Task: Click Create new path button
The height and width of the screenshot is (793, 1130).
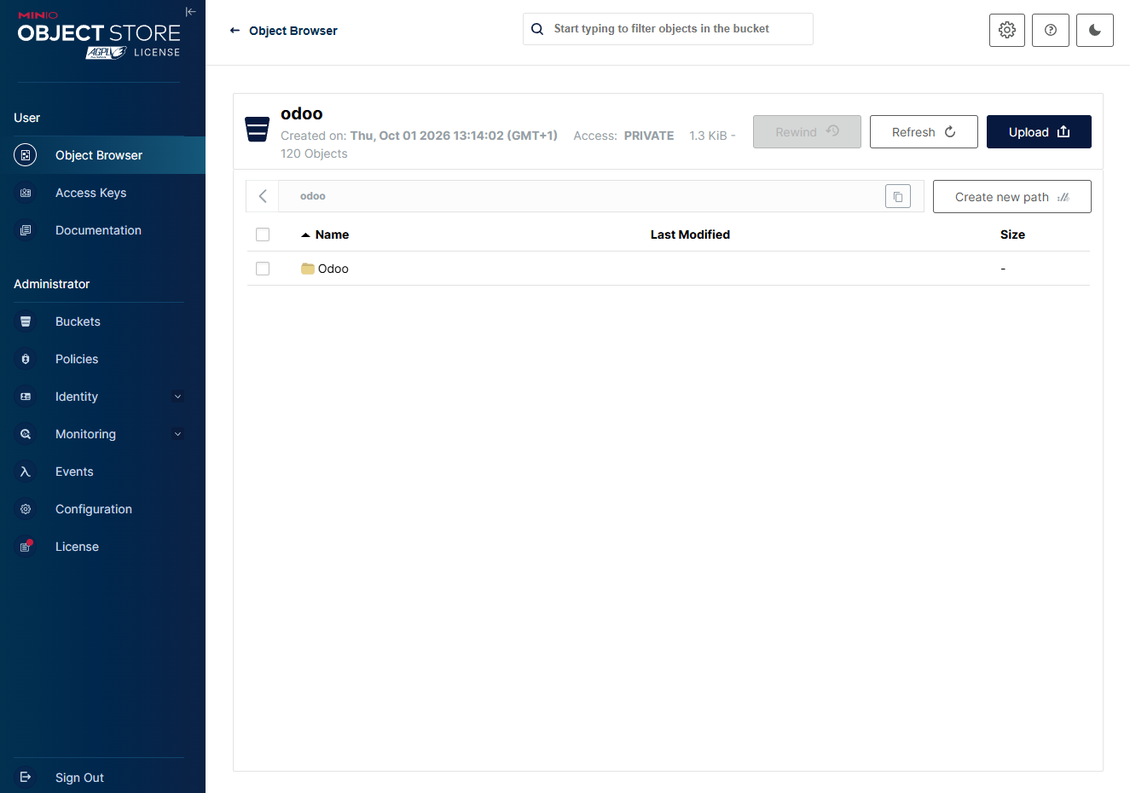Action: (x=1012, y=197)
